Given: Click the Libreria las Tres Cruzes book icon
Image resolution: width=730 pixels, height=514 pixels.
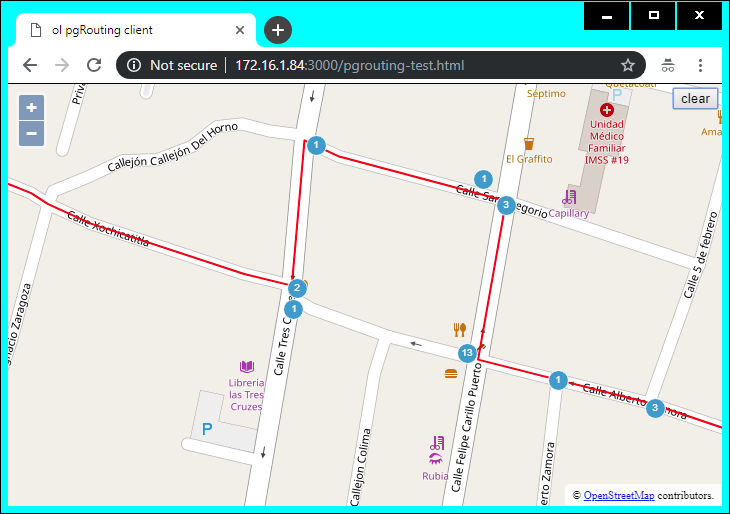Looking at the screenshot, I should click(247, 366).
